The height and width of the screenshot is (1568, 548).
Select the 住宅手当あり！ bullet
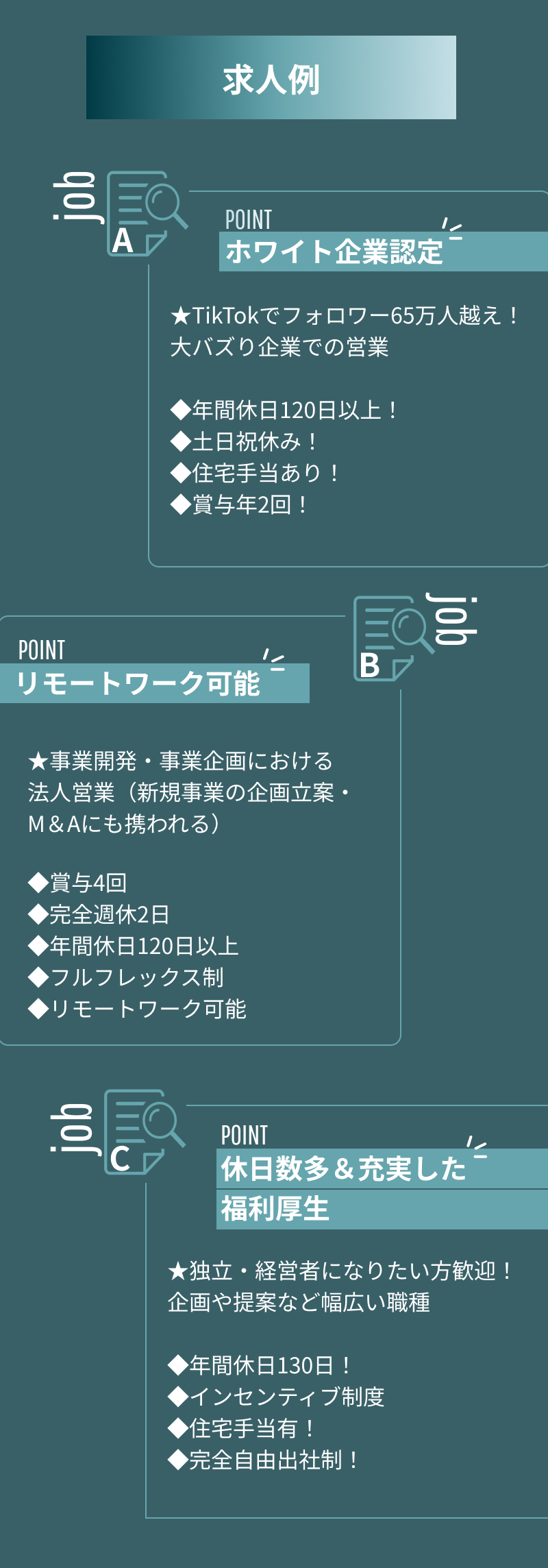click(x=256, y=473)
